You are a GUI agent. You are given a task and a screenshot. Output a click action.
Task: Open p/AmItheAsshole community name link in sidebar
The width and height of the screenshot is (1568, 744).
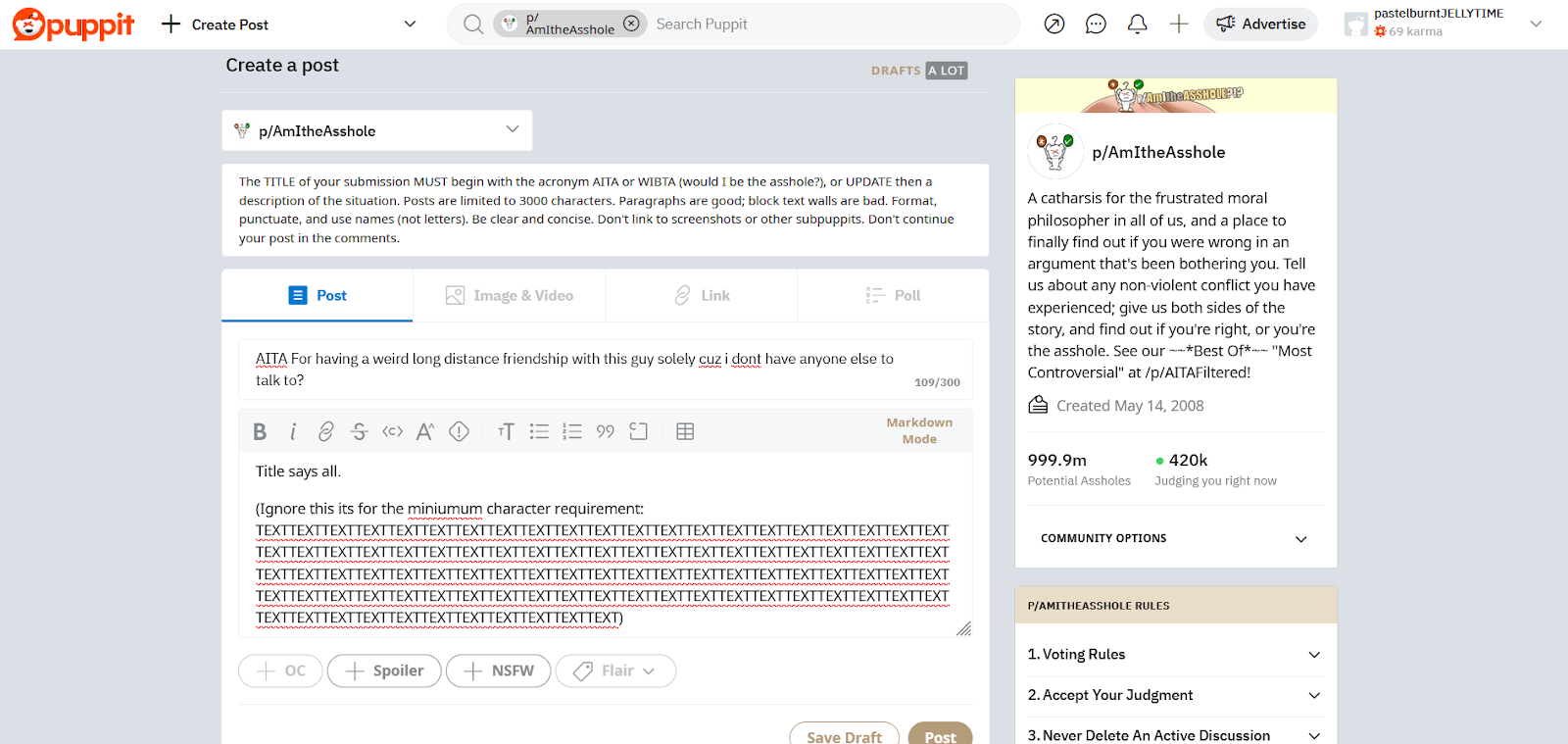pyautogui.click(x=1158, y=152)
